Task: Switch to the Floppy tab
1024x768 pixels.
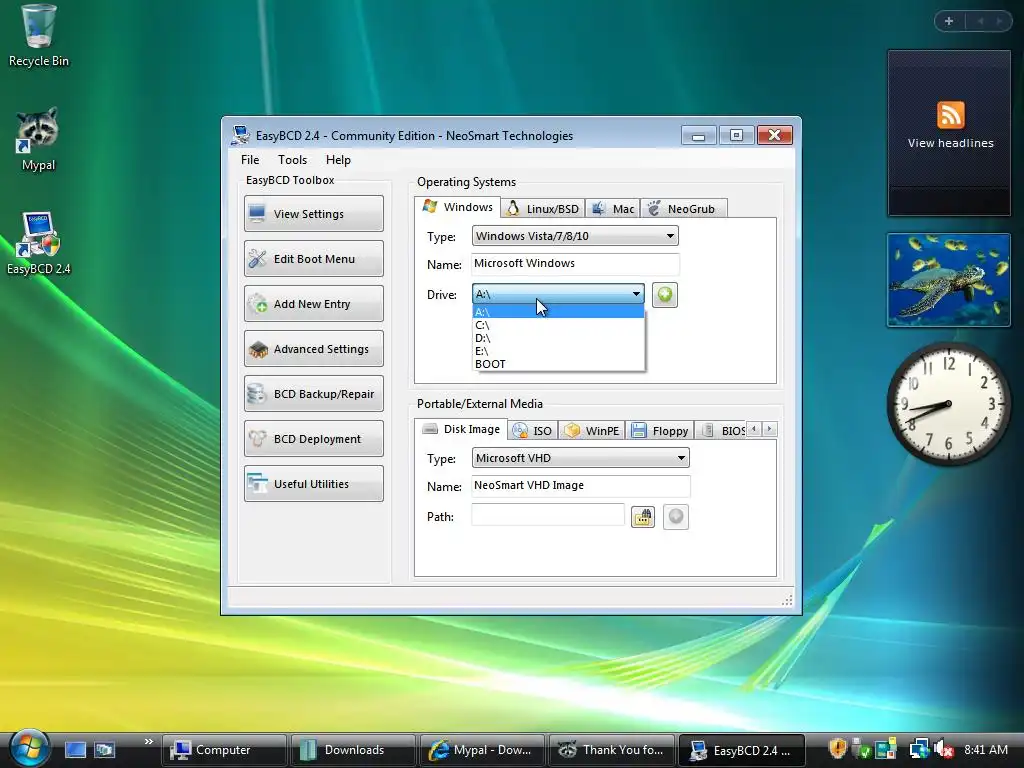Action: [660, 431]
